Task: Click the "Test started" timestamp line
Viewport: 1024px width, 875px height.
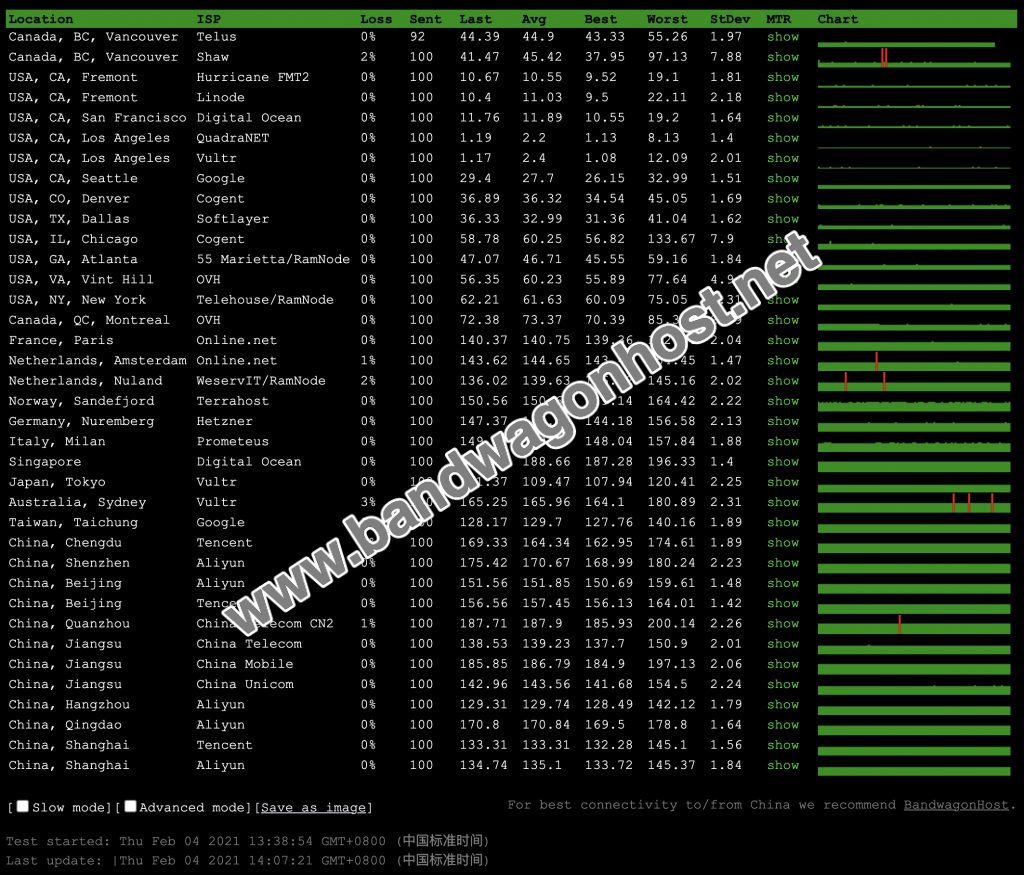Action: pyautogui.click(x=248, y=841)
